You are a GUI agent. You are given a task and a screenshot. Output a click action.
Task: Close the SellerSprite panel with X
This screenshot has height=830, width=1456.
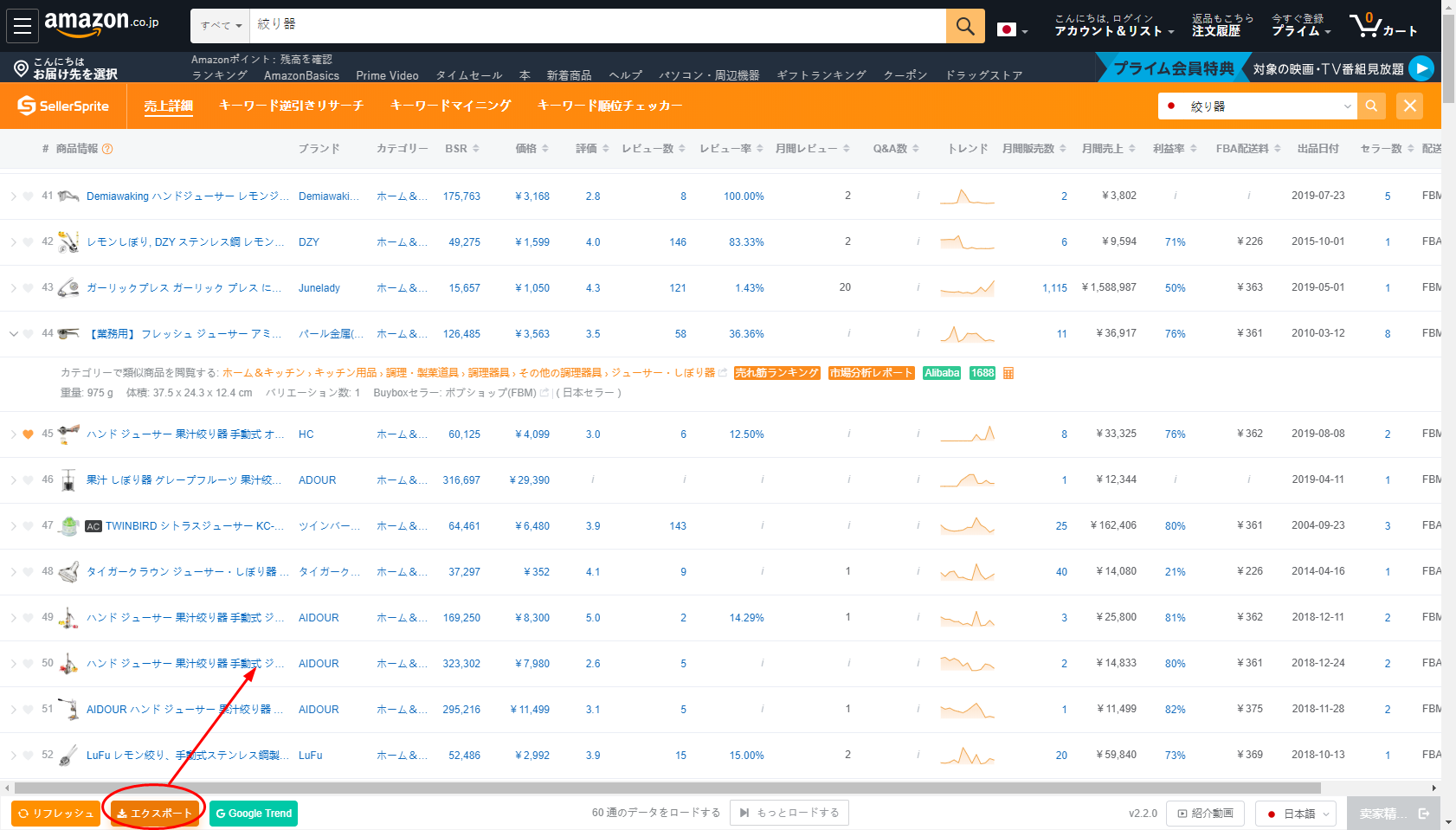click(1409, 106)
